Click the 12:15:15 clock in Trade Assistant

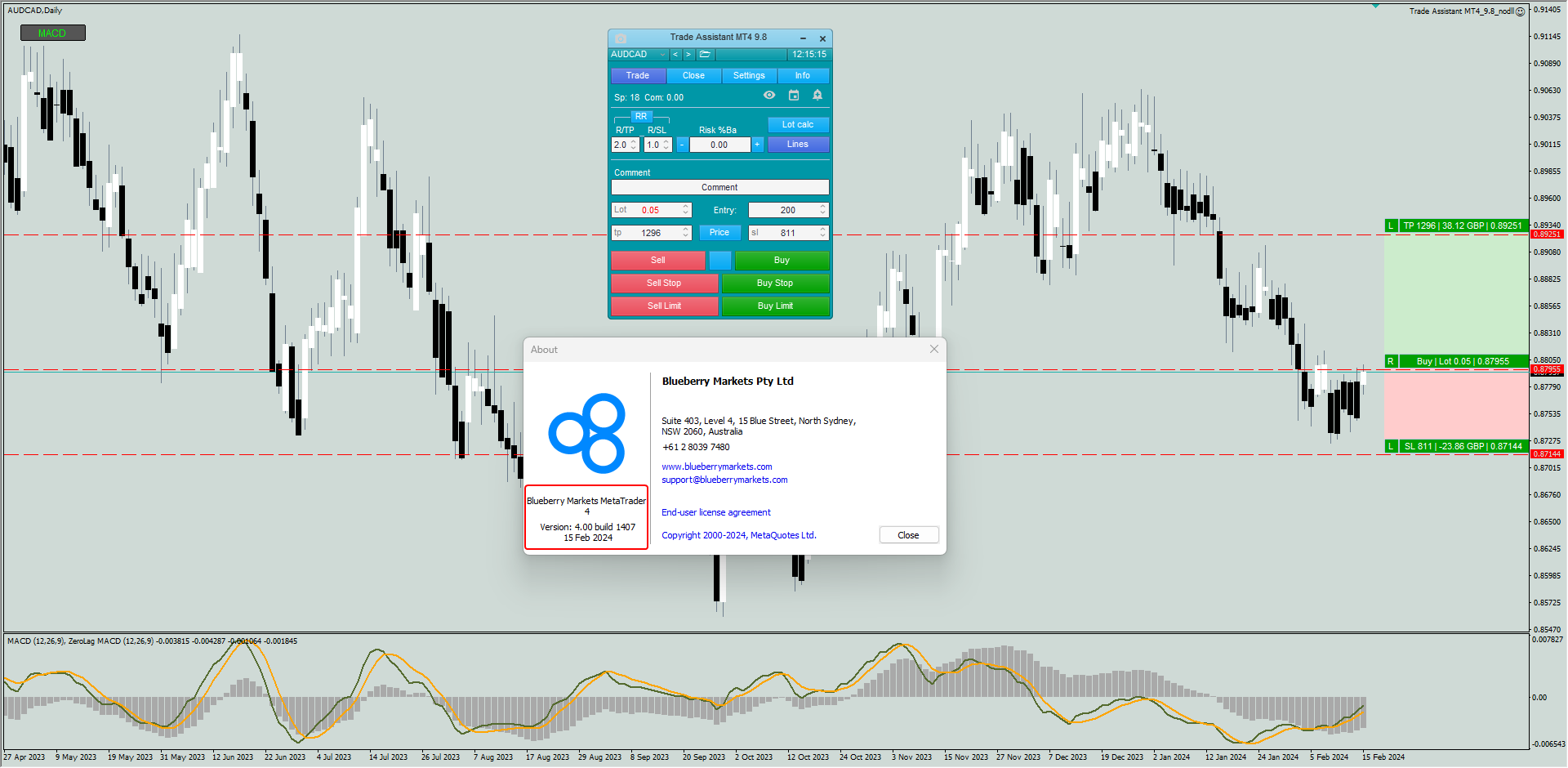(809, 55)
